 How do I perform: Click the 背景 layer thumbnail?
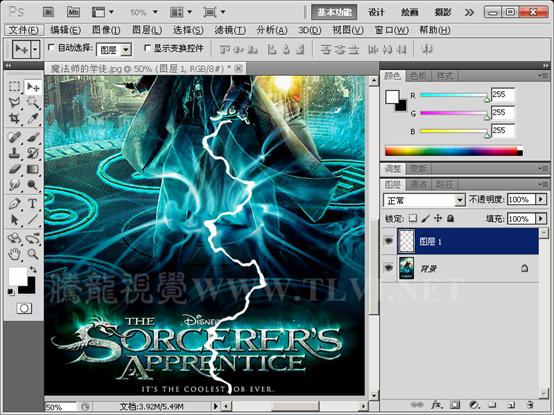point(406,268)
